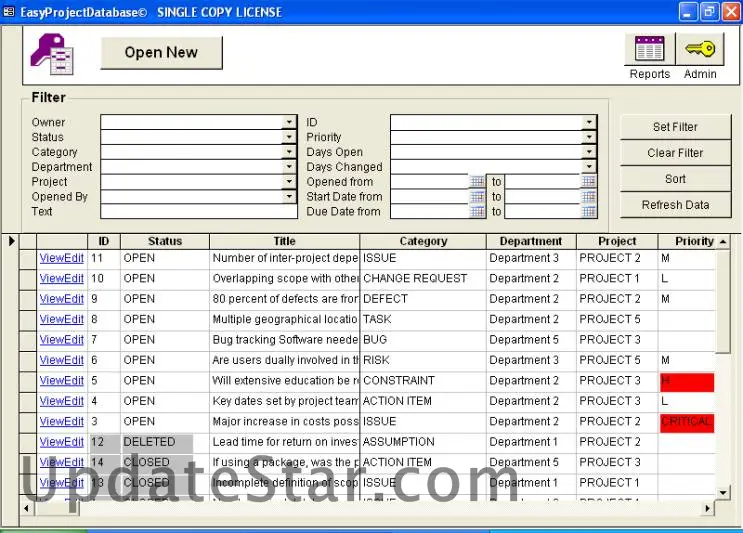The image size is (743, 533).
Task: Open the Reports calendar icon
Action: [649, 49]
